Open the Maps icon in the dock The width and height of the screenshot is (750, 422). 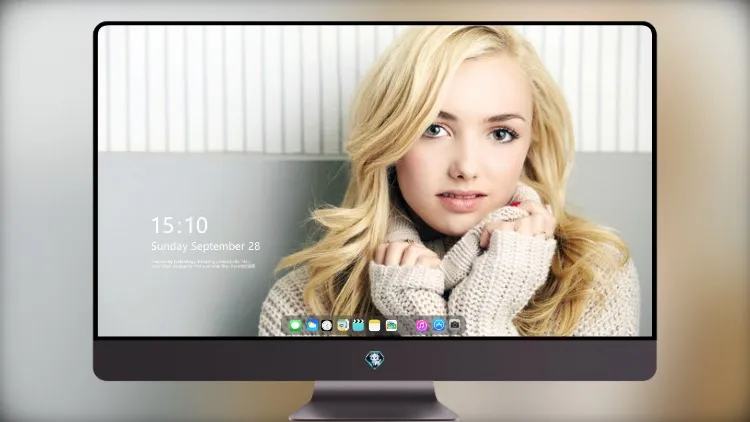tap(342, 326)
